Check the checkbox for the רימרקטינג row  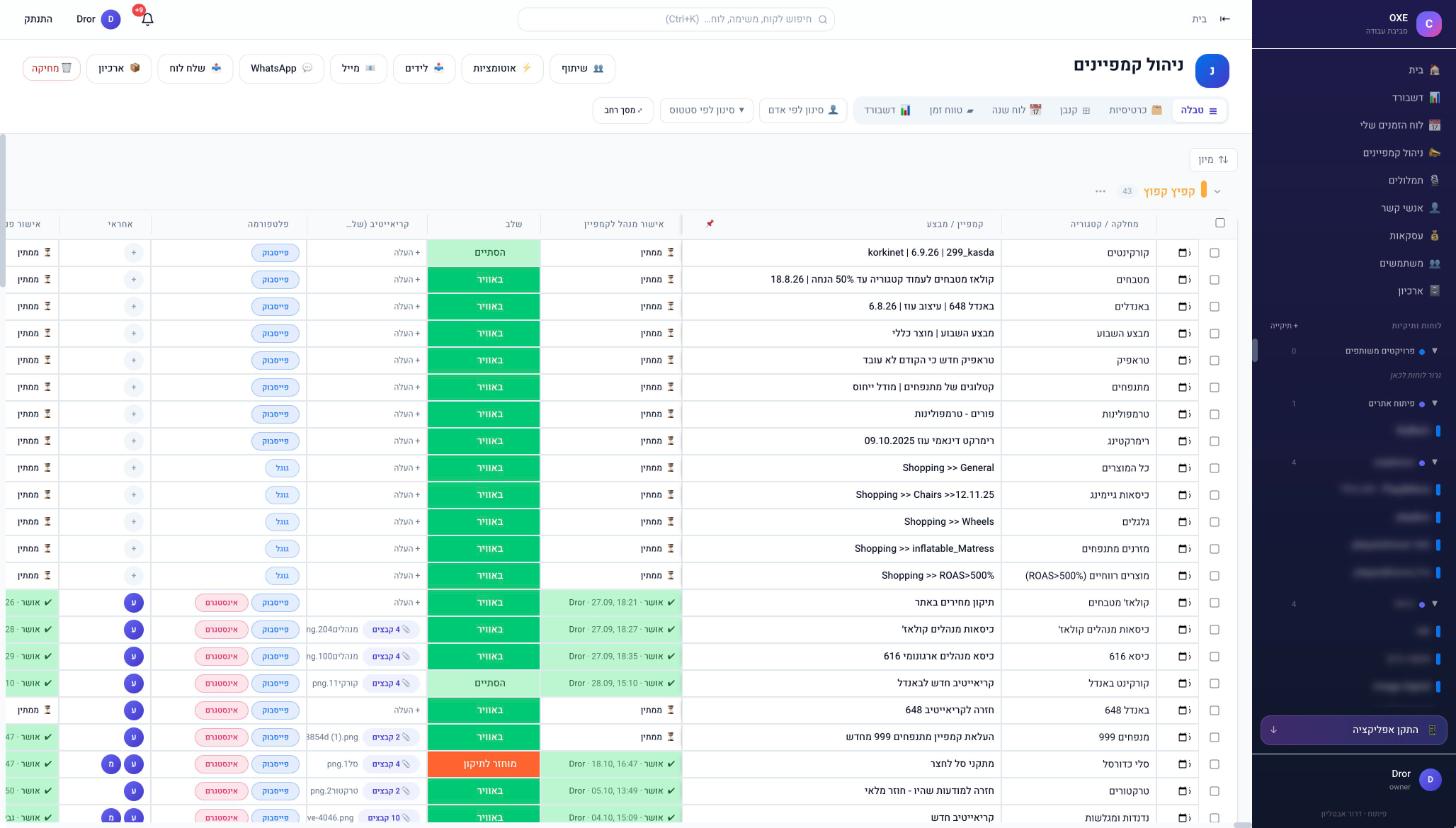pos(1214,441)
